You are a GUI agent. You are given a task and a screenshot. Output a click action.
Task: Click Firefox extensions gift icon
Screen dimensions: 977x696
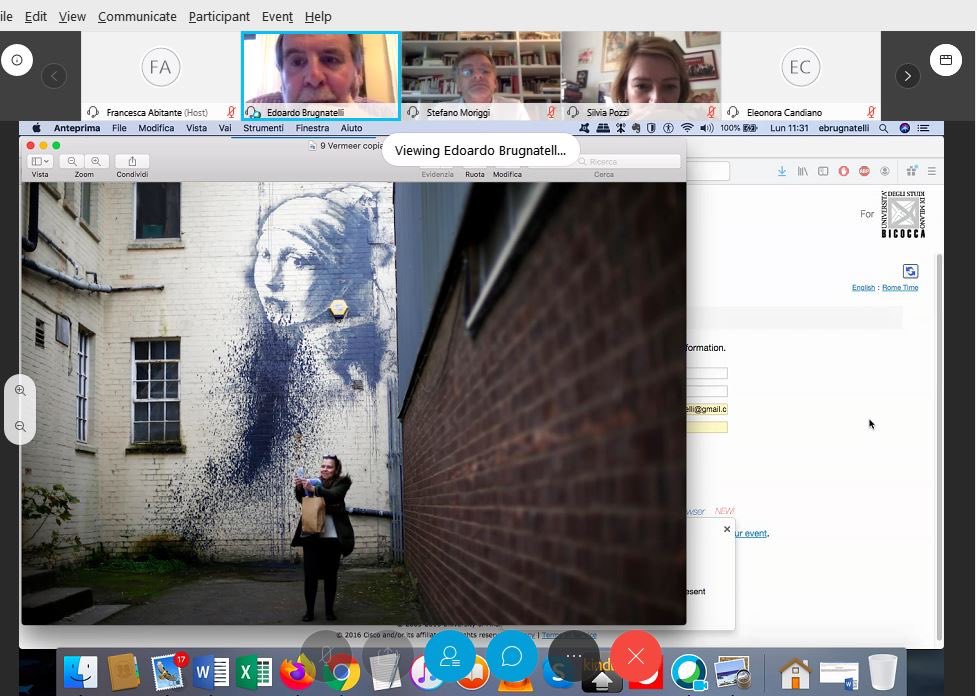click(912, 171)
